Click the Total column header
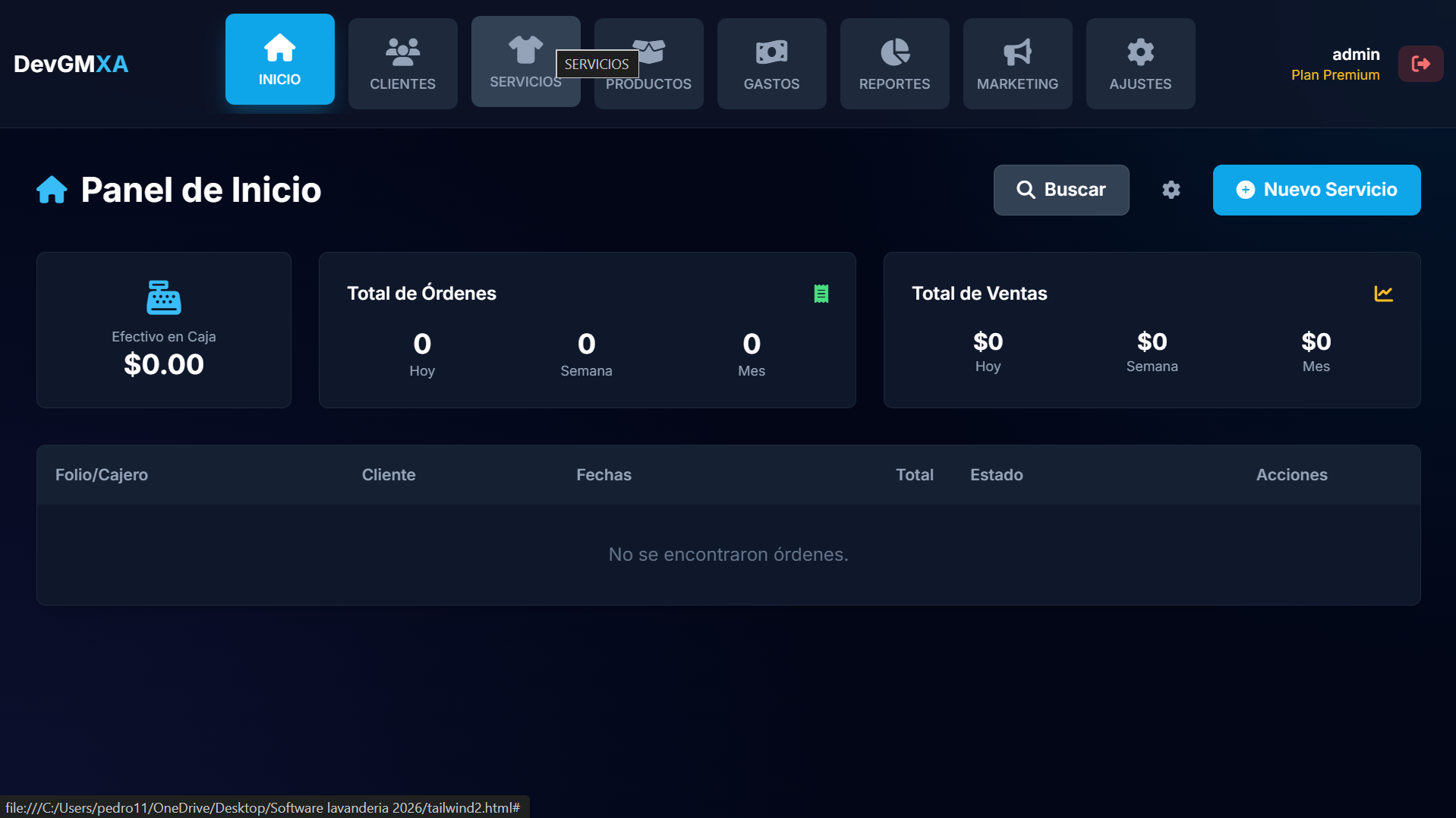This screenshot has width=1456, height=818. 915,475
